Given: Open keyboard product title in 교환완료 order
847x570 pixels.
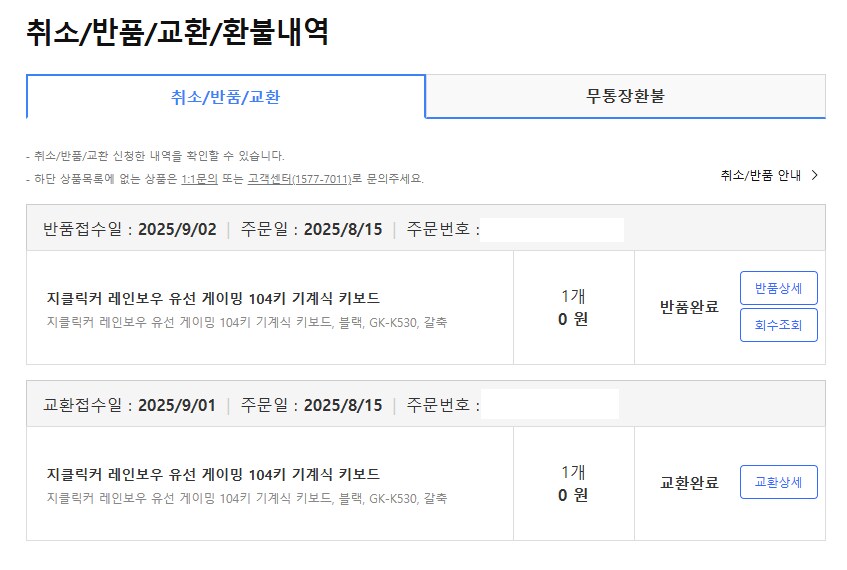Looking at the screenshot, I should (213, 474).
